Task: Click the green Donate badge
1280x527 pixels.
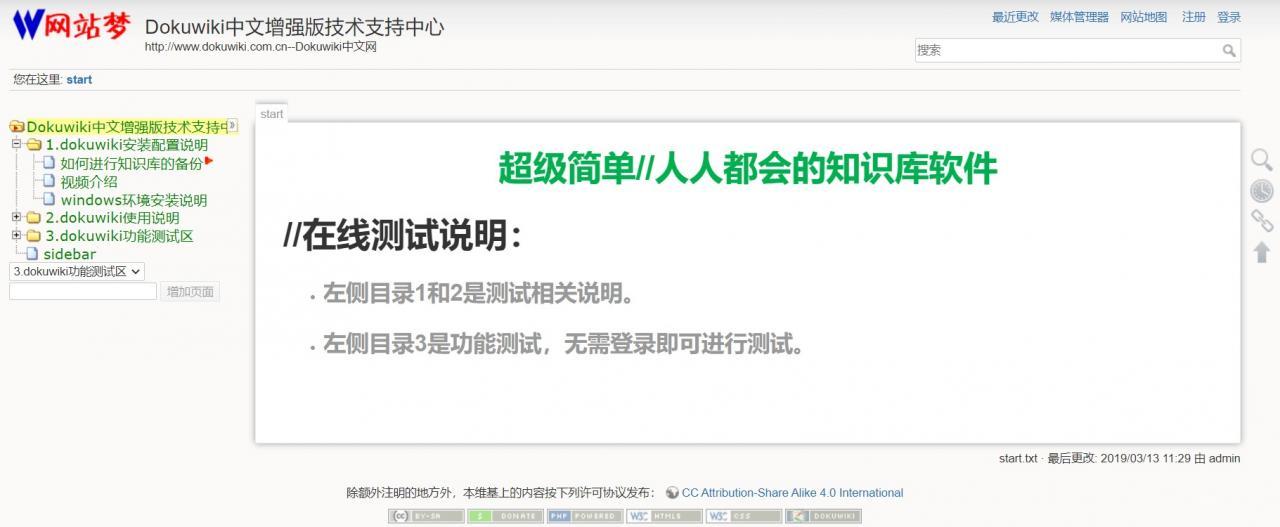Action: pyautogui.click(x=505, y=516)
